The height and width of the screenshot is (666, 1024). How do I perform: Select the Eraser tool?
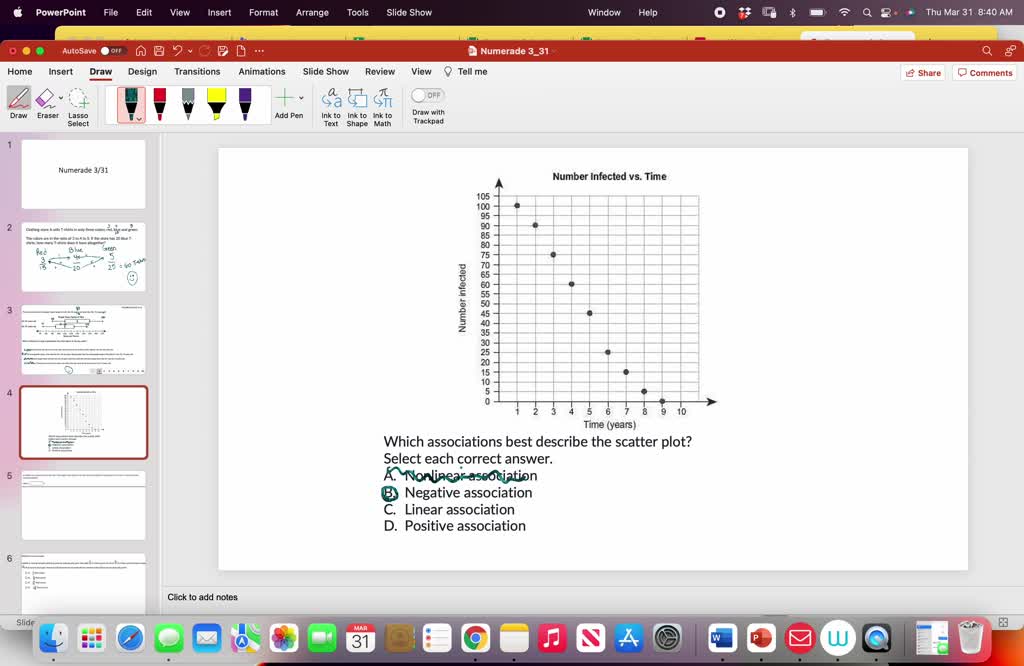coord(47,103)
